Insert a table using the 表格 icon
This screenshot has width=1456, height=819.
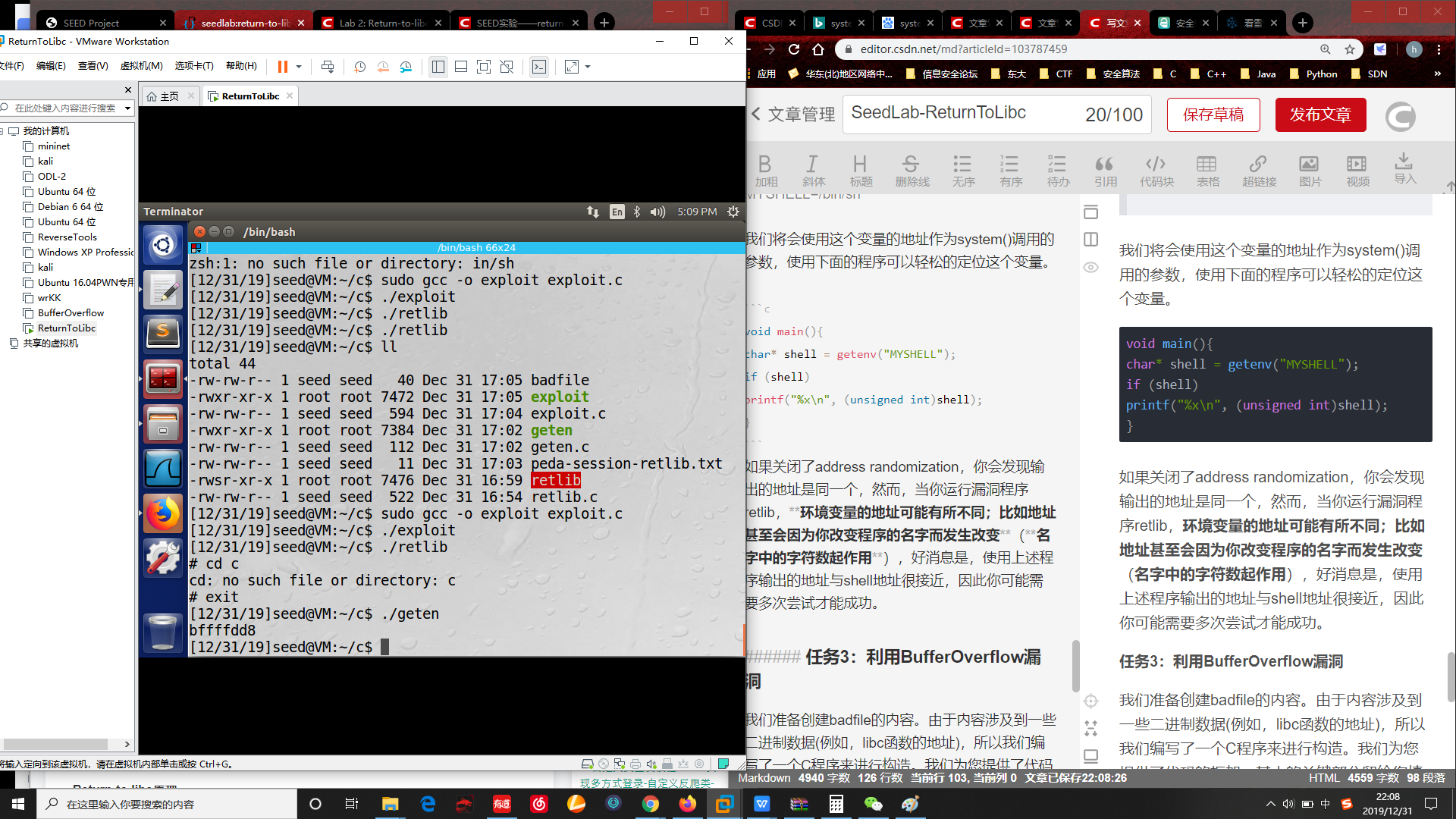1207,168
